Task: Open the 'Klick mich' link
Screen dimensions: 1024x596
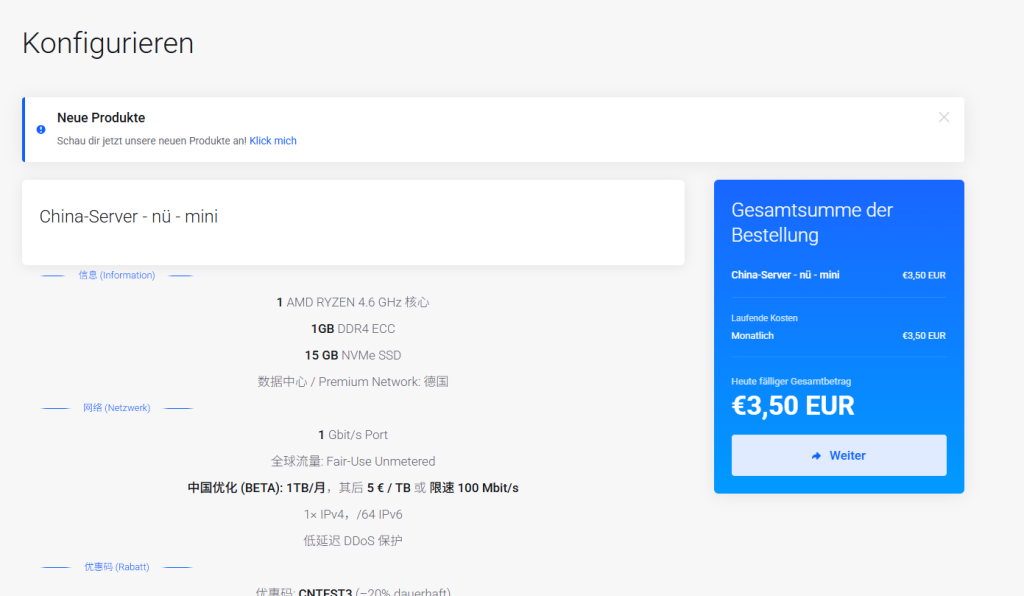Action: coord(273,140)
